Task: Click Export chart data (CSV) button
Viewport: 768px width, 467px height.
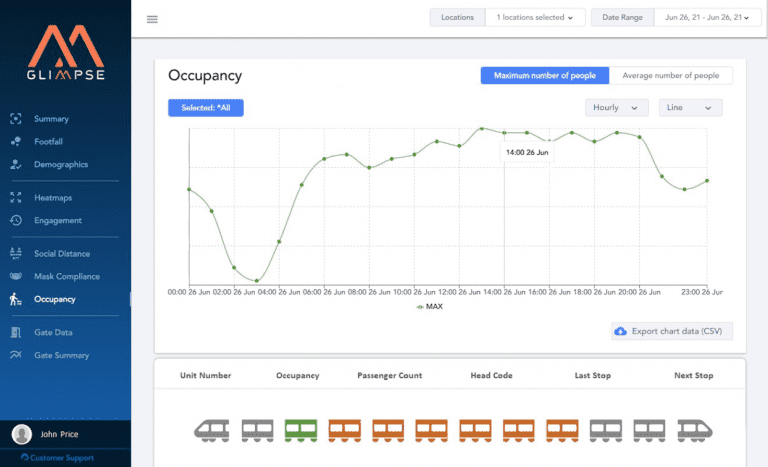Action: [672, 331]
